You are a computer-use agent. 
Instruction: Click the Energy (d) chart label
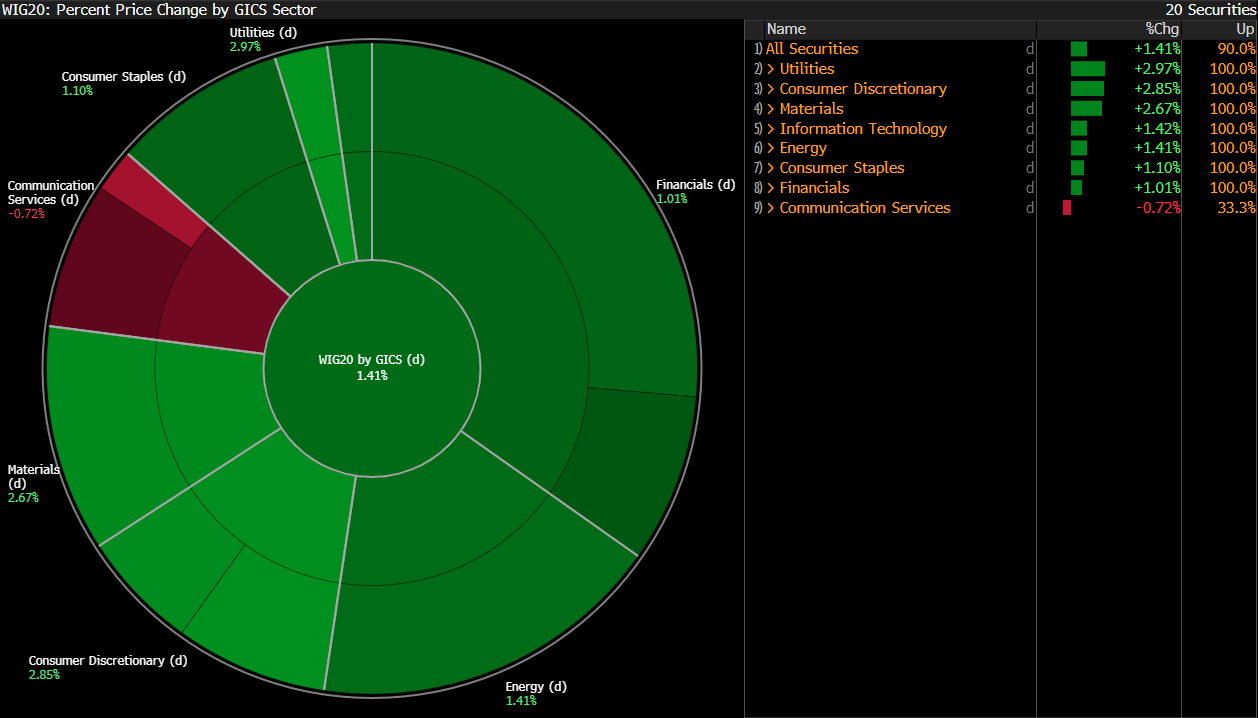[x=535, y=687]
